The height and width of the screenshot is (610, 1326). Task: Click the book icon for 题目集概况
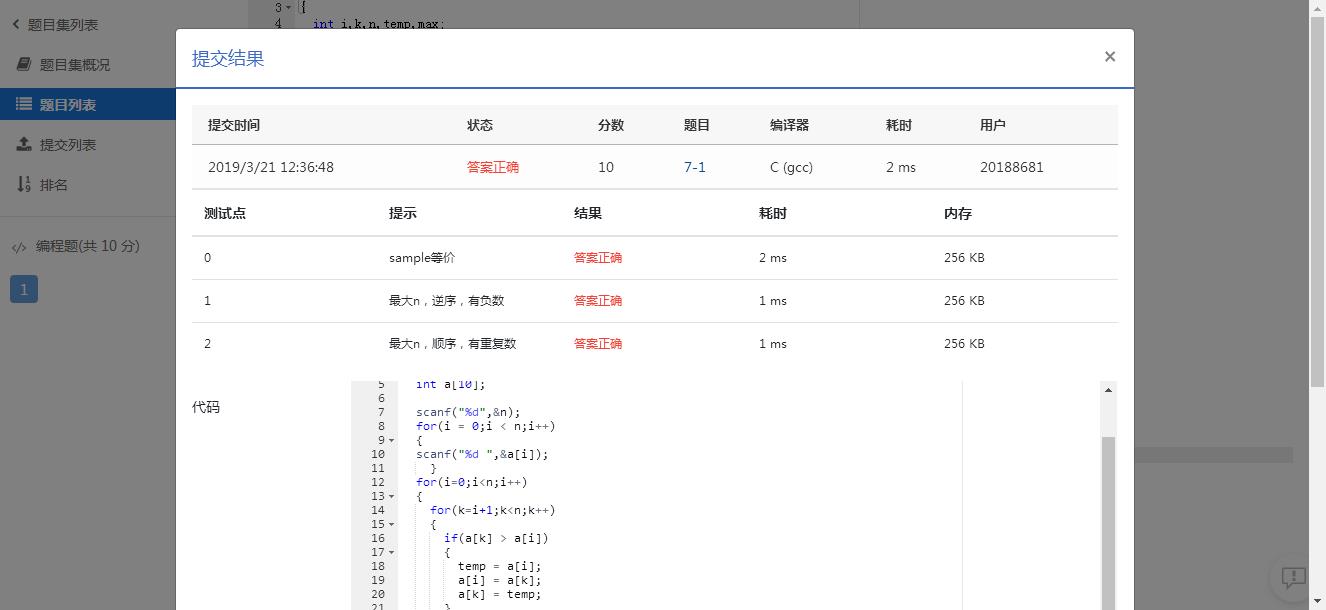click(24, 64)
